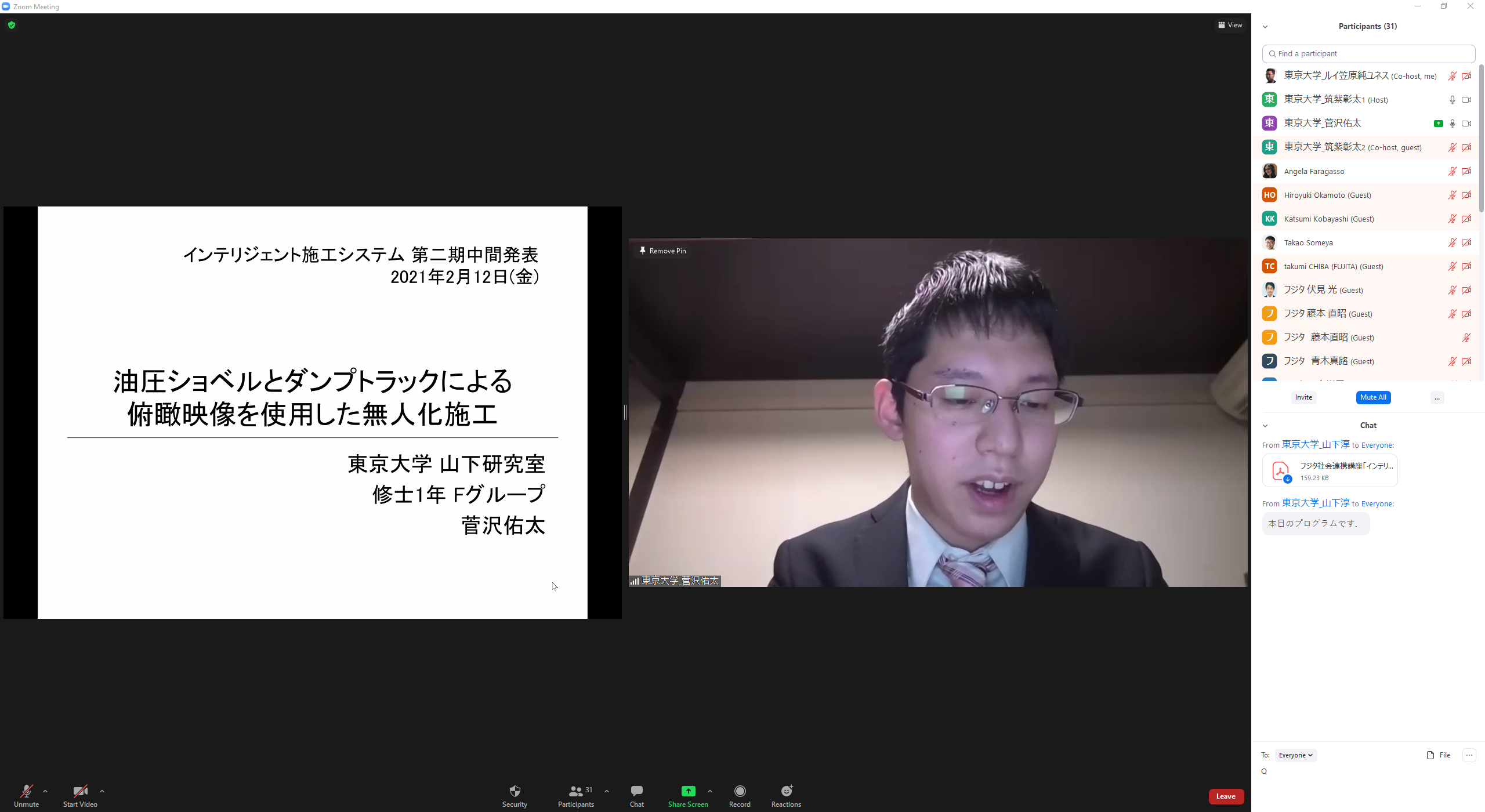Click the HO avatar of Hiroyuki Okamoto
Screen dimensions: 1485x812
click(x=1269, y=195)
